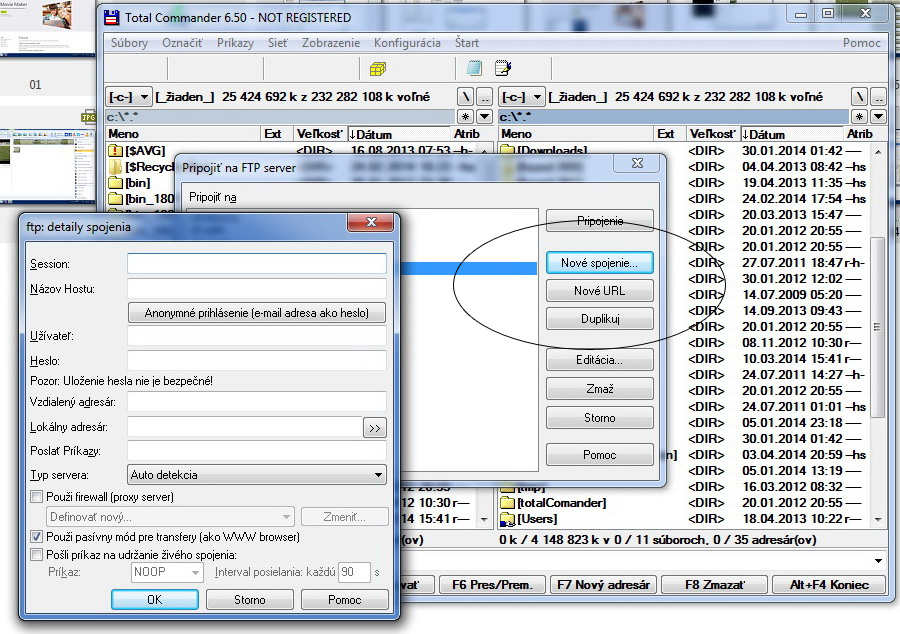Click F8 Zmazať function button

715,585
